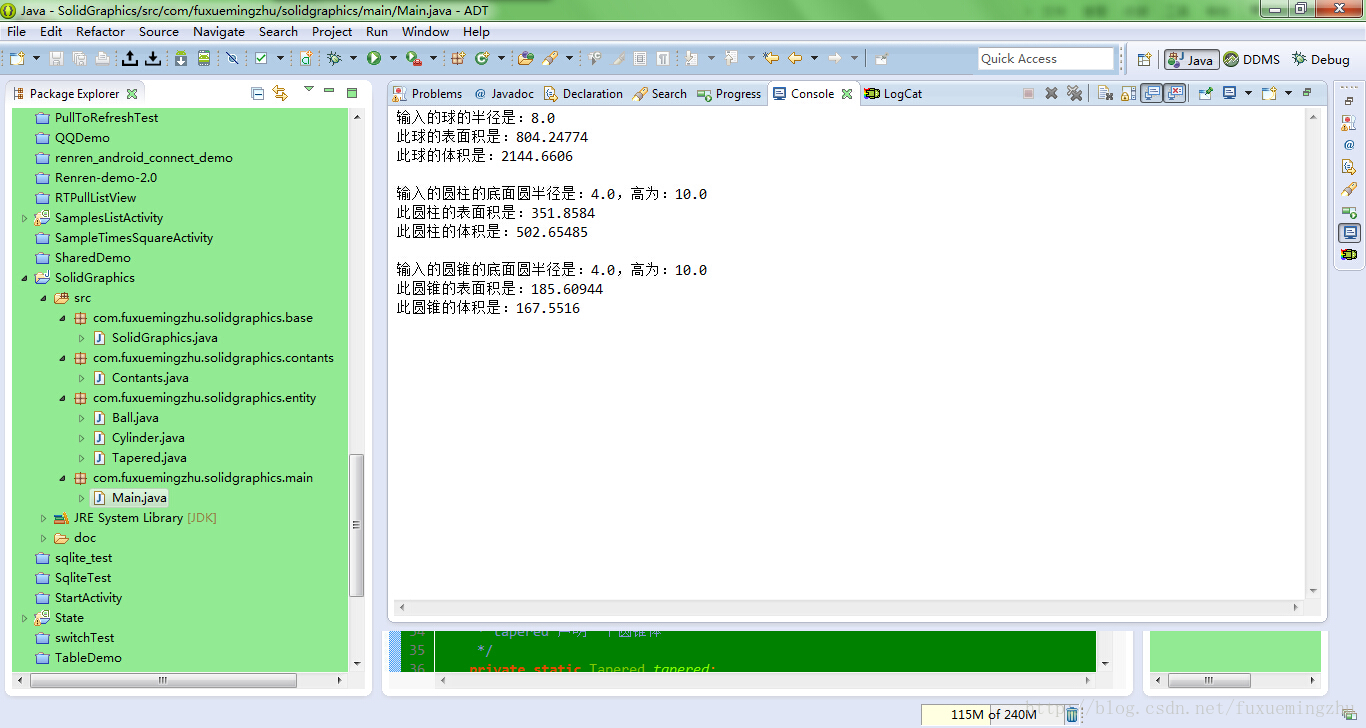The image size is (1366, 728).
Task: Run garbage collector trash icon
Action: (x=1072, y=714)
